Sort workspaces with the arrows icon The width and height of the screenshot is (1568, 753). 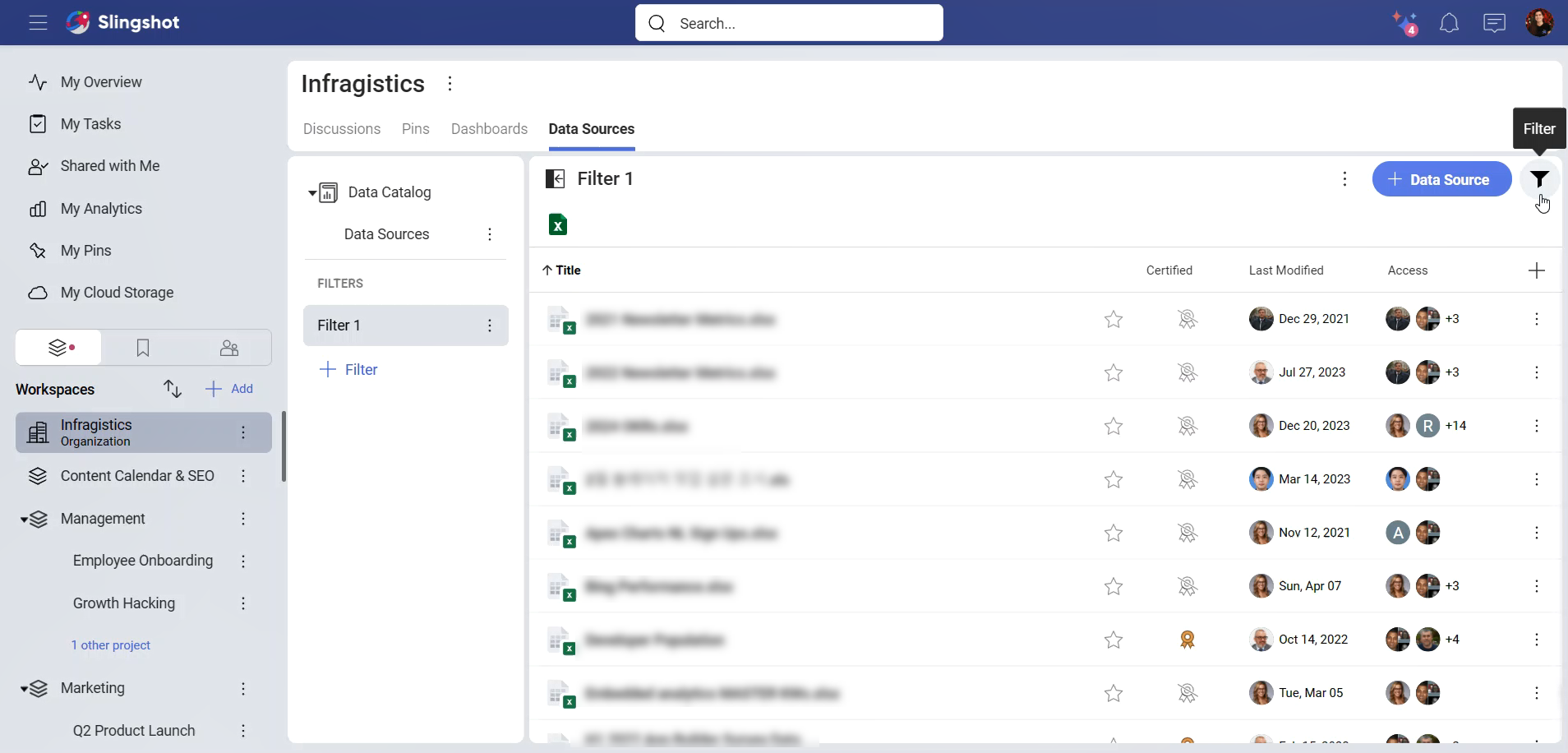coord(172,389)
